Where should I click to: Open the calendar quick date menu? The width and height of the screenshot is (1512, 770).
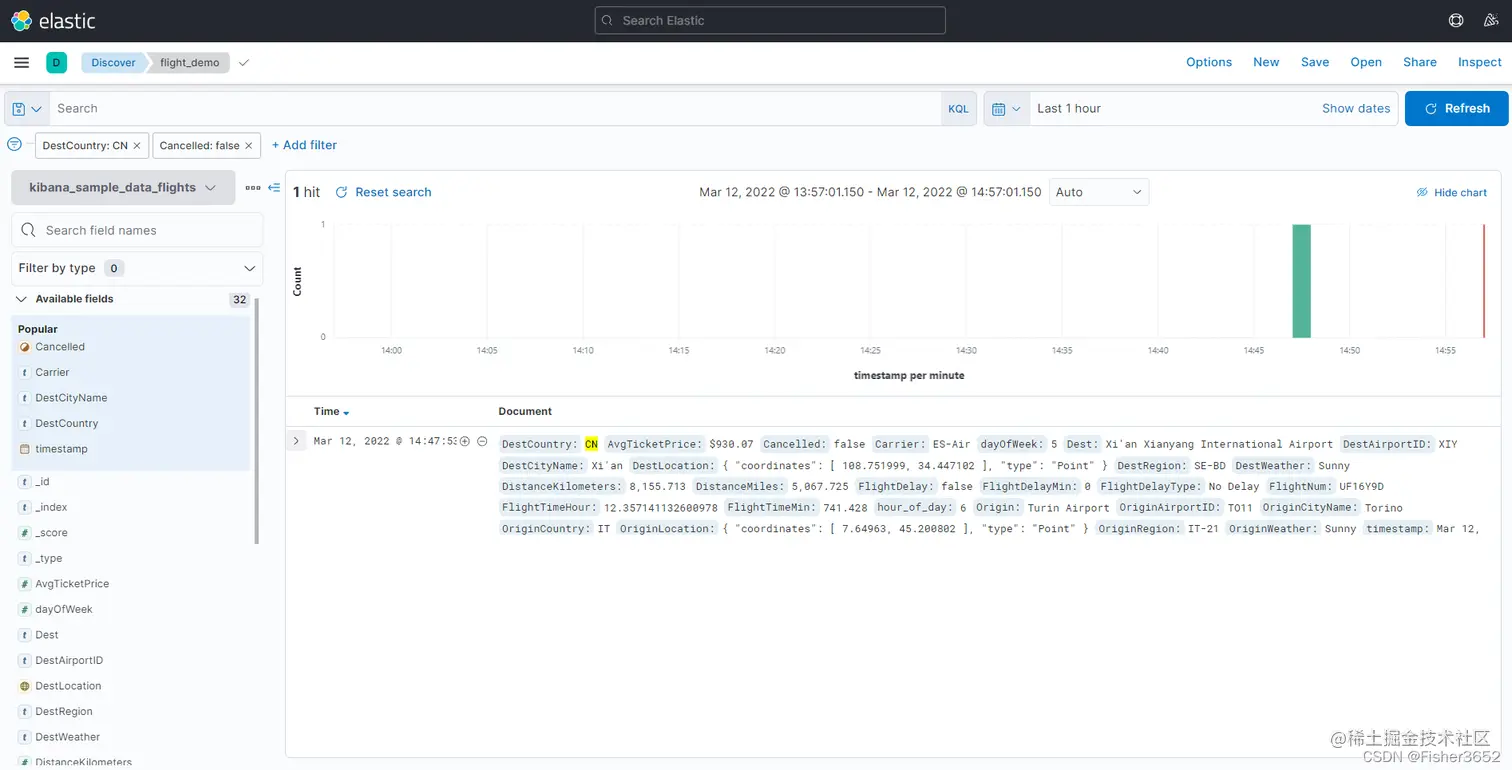[1007, 108]
